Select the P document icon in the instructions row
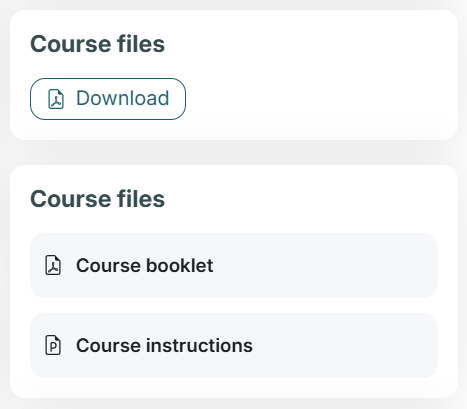 (53, 345)
